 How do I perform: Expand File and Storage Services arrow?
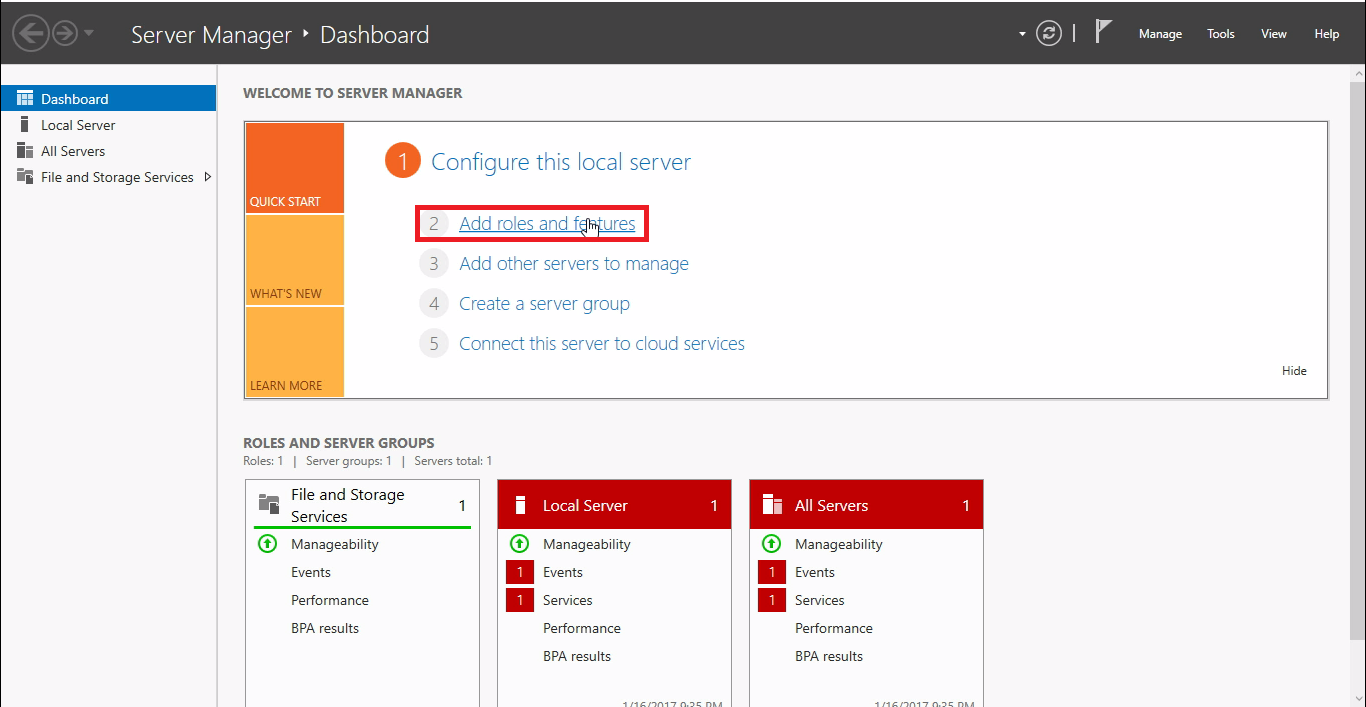tap(207, 177)
